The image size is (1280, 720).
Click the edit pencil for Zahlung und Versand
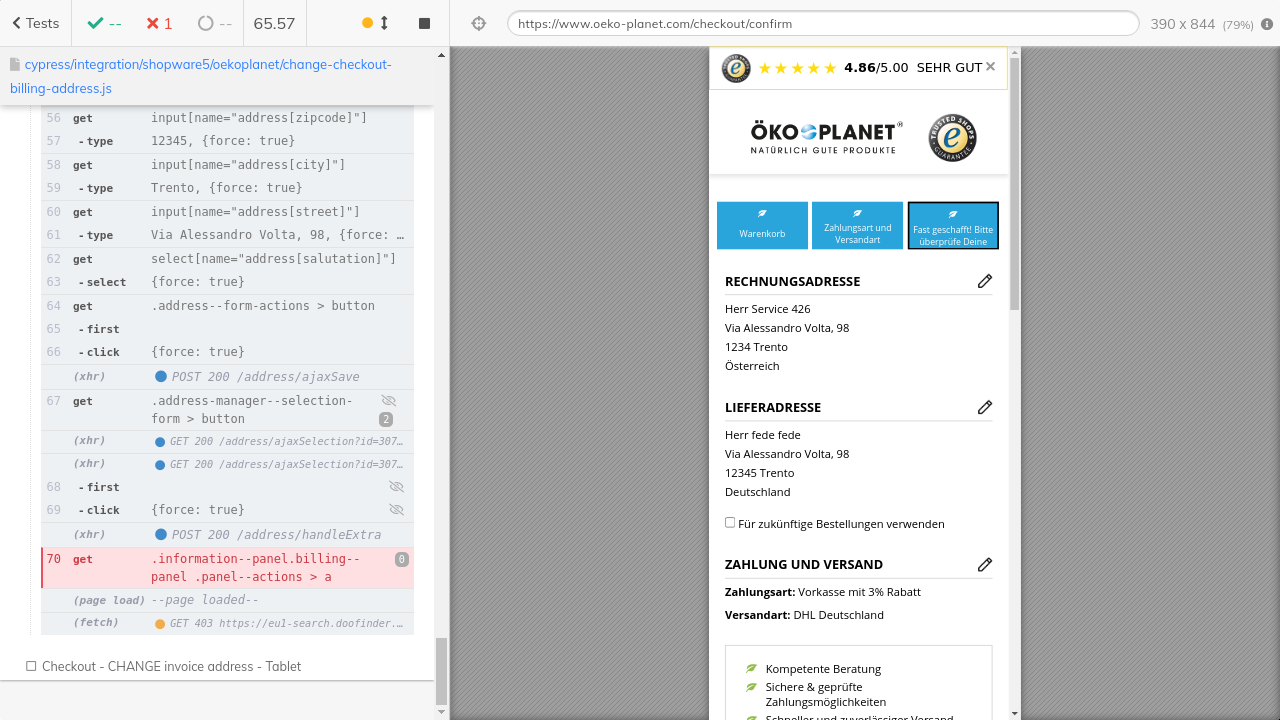[984, 564]
